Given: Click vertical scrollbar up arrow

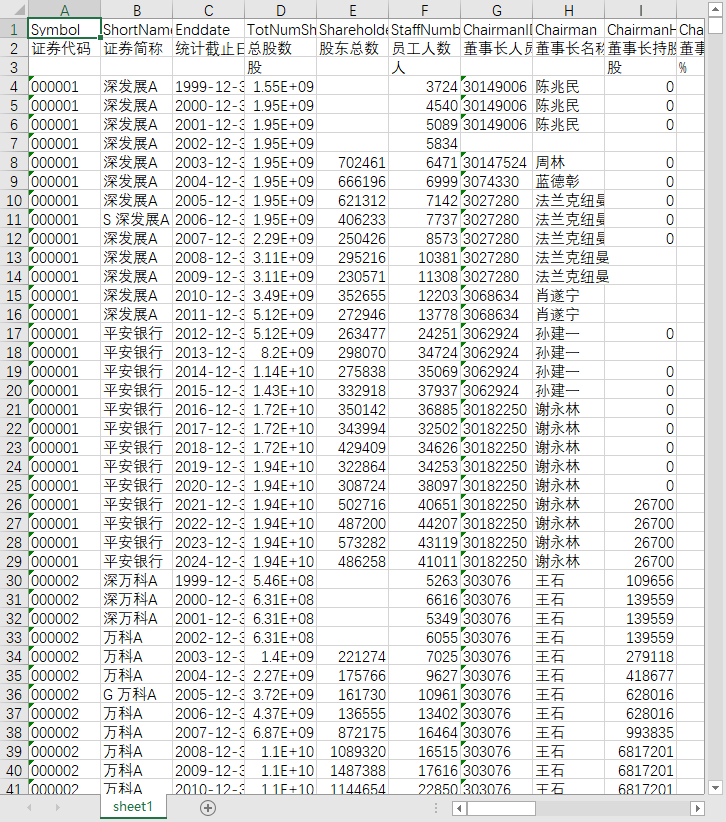Looking at the screenshot, I should (x=716, y=9).
